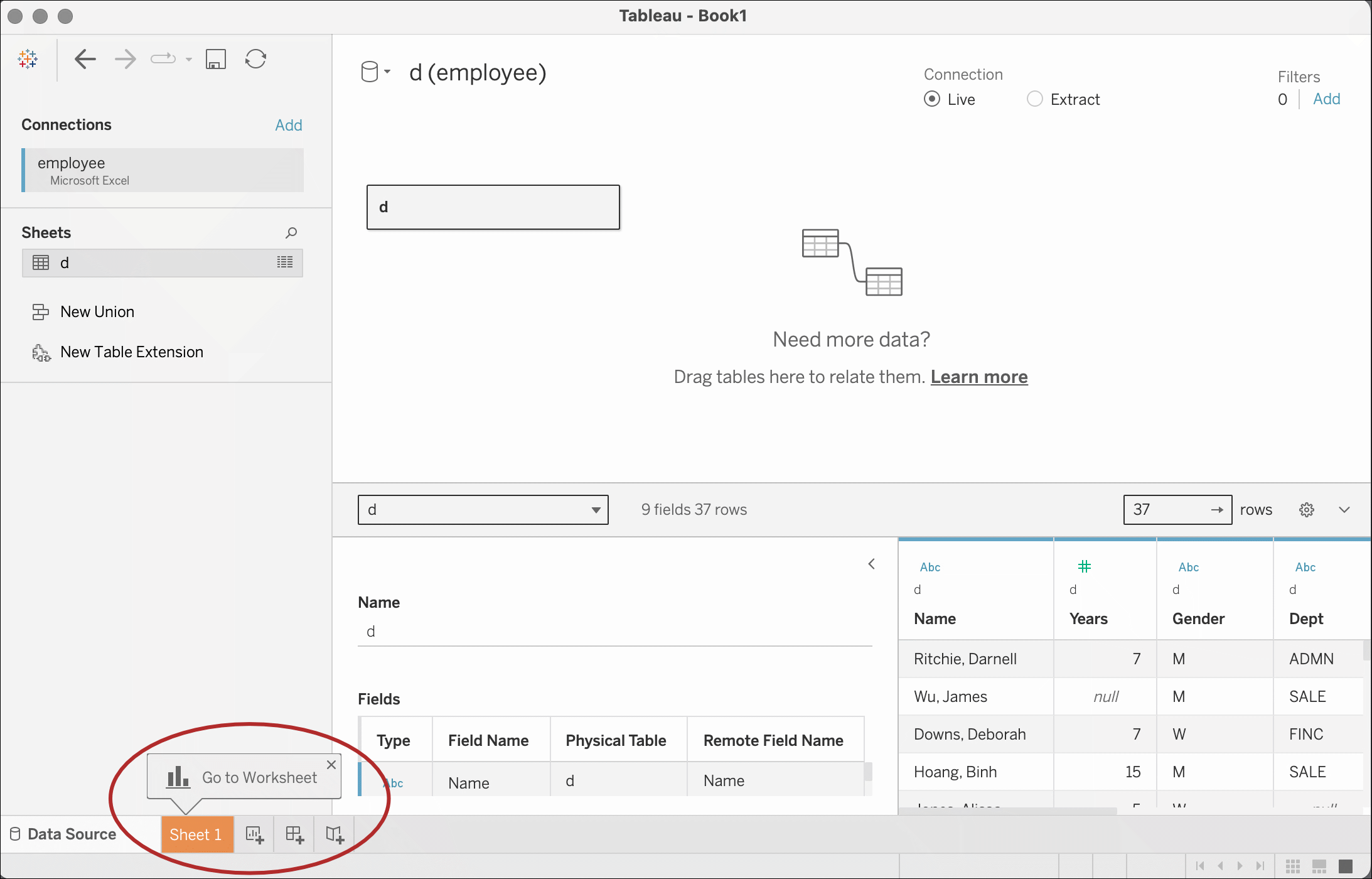Open the table selector dropdown showing d
The width and height of the screenshot is (1372, 879).
click(483, 510)
